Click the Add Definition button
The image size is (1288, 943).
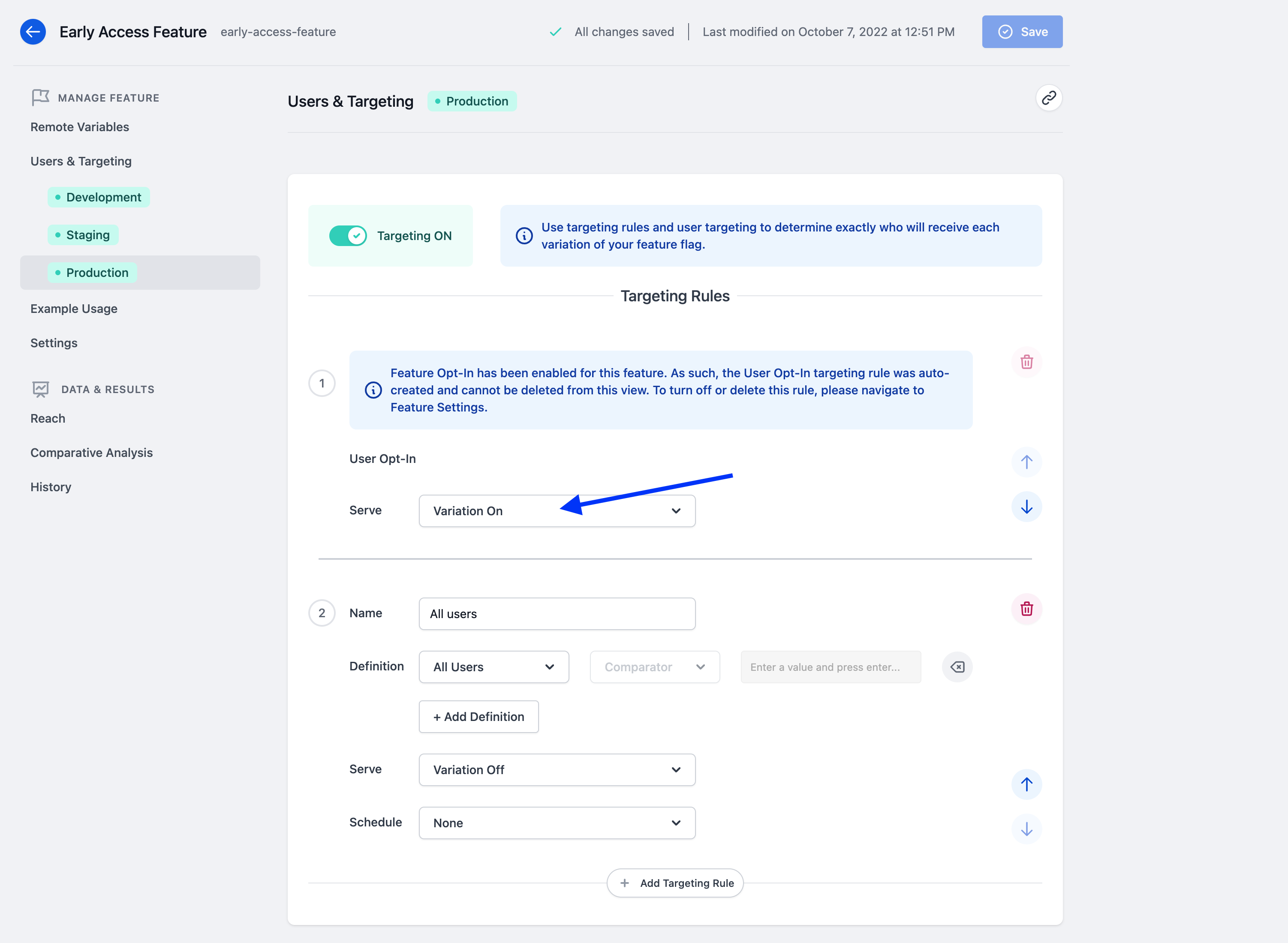(478, 716)
